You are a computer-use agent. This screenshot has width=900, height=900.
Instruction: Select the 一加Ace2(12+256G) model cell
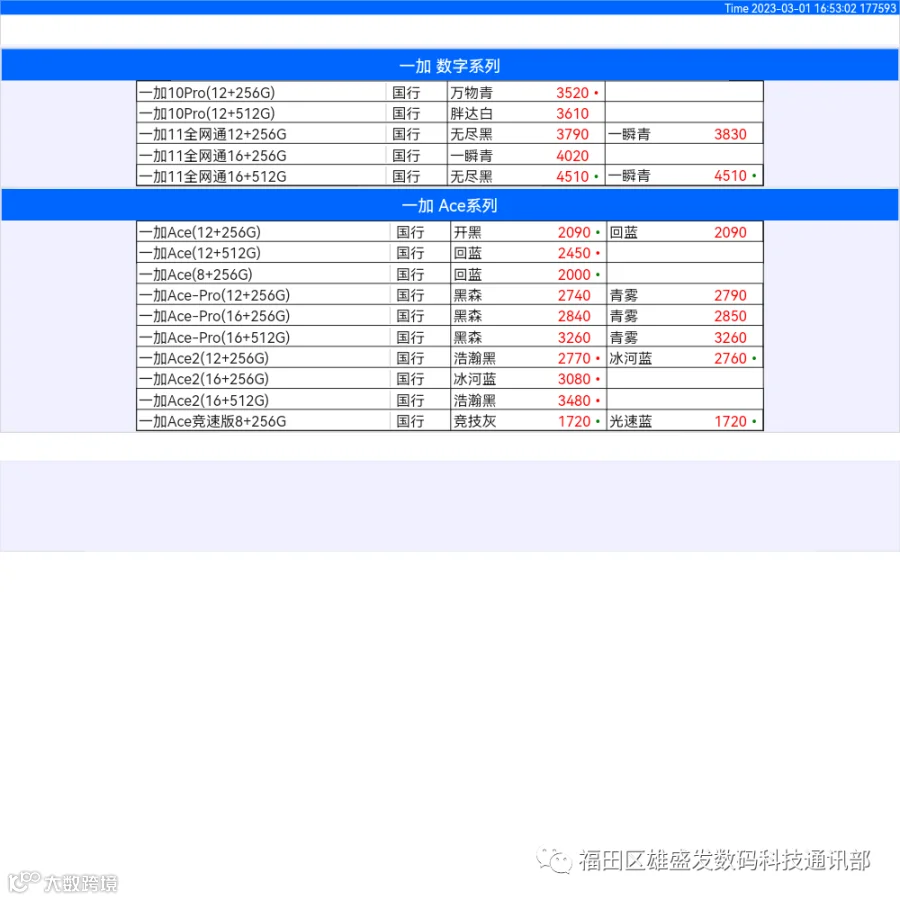pyautogui.click(x=263, y=358)
